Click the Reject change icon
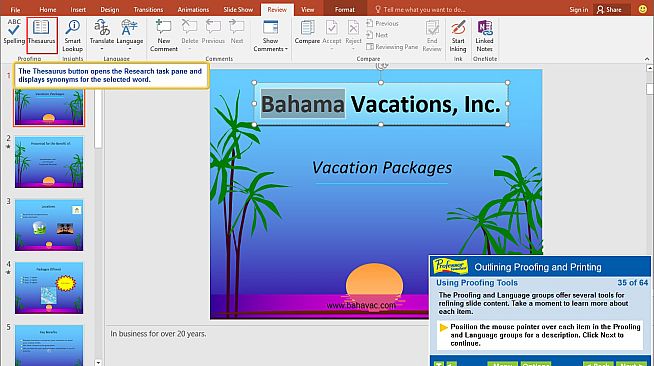Image resolution: width=654 pixels, height=366 pixels. tap(353, 28)
